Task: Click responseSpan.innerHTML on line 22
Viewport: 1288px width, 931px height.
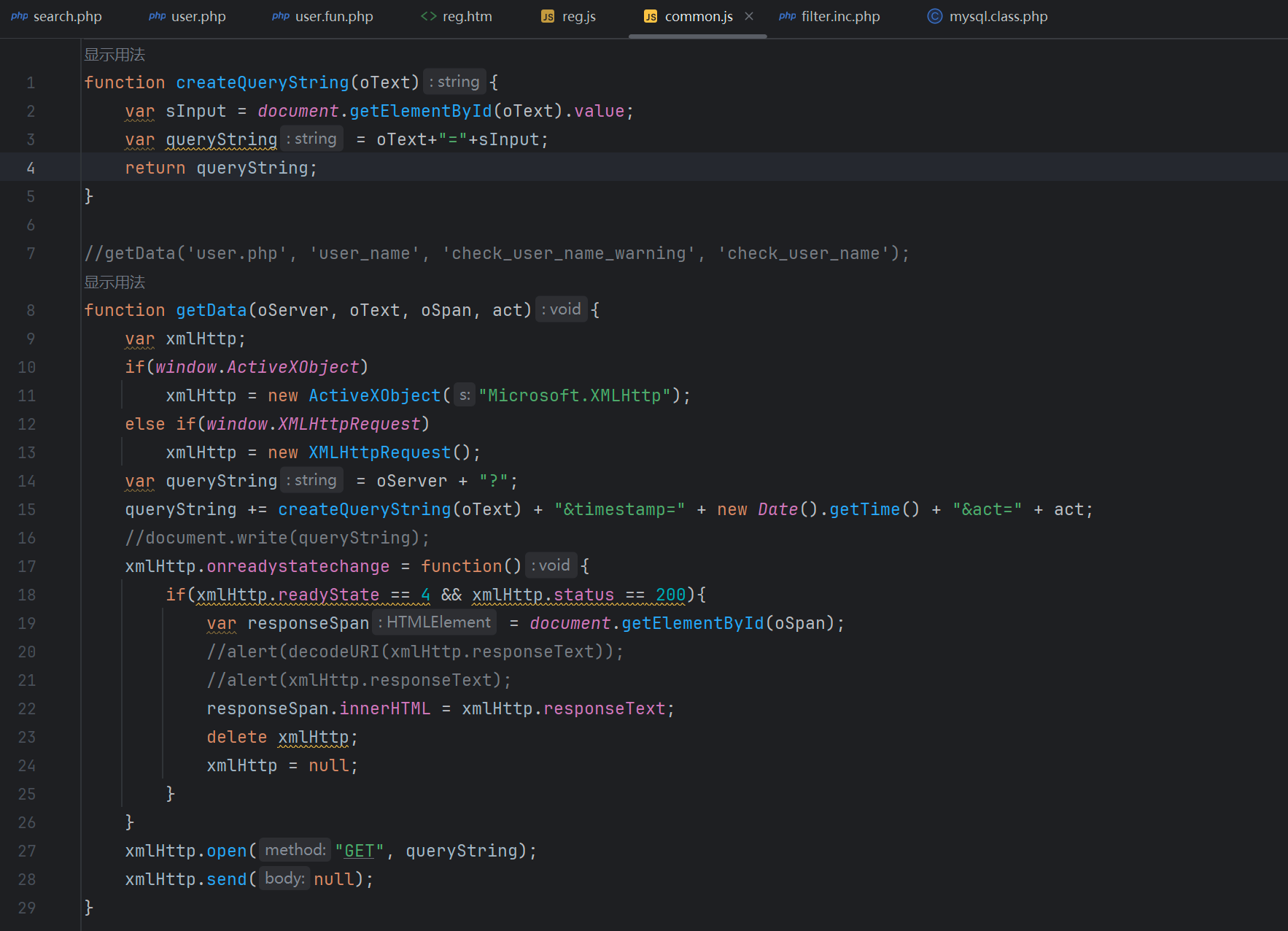Action: click(x=319, y=708)
